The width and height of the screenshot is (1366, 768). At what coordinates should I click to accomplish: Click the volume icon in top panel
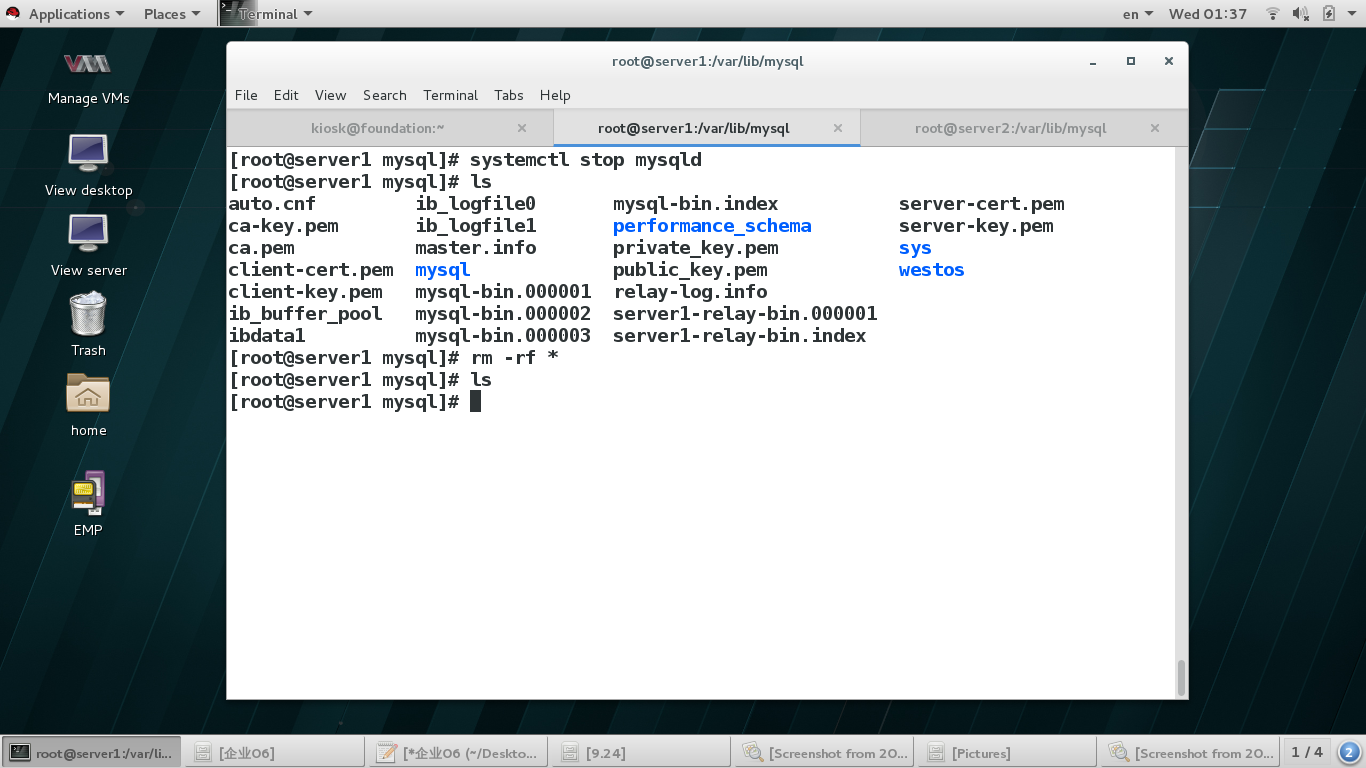pos(1300,14)
